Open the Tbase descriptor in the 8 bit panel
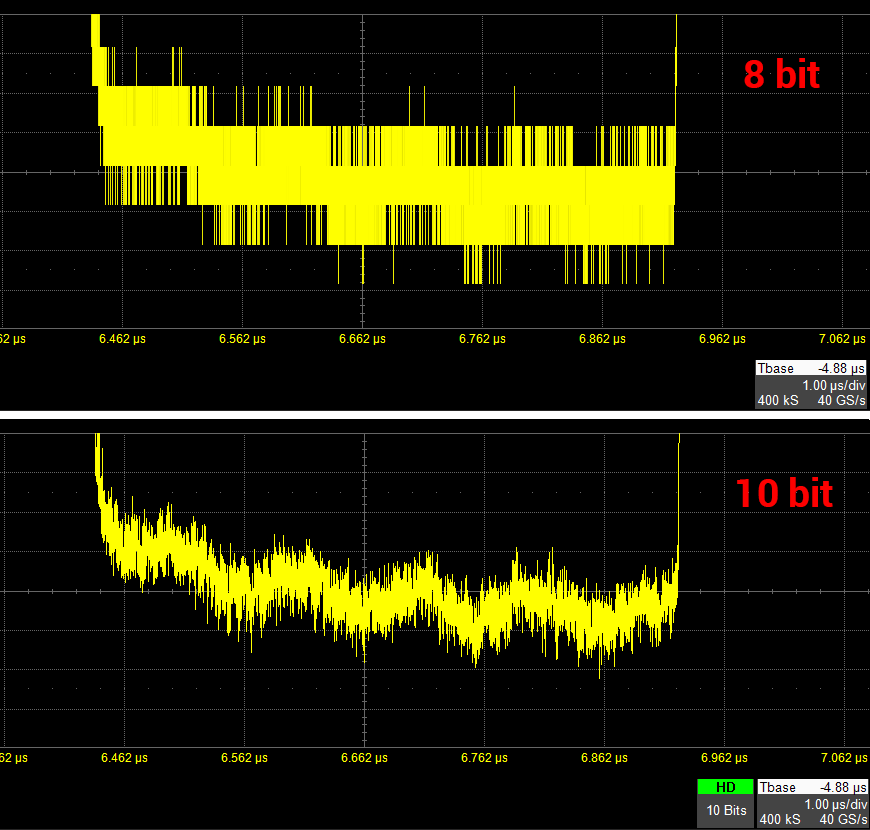The image size is (870, 830). pyautogui.click(x=777, y=369)
